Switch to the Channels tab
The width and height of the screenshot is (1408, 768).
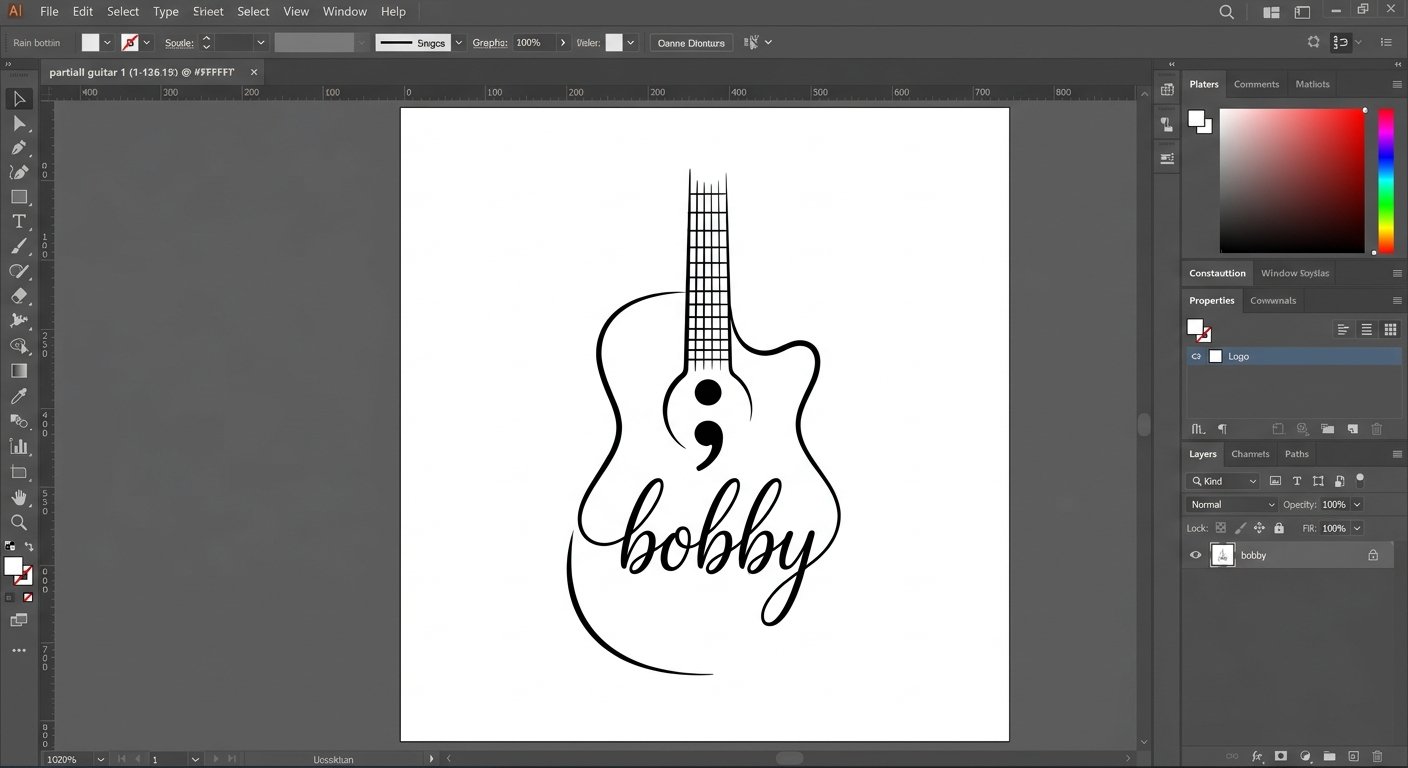point(1250,454)
